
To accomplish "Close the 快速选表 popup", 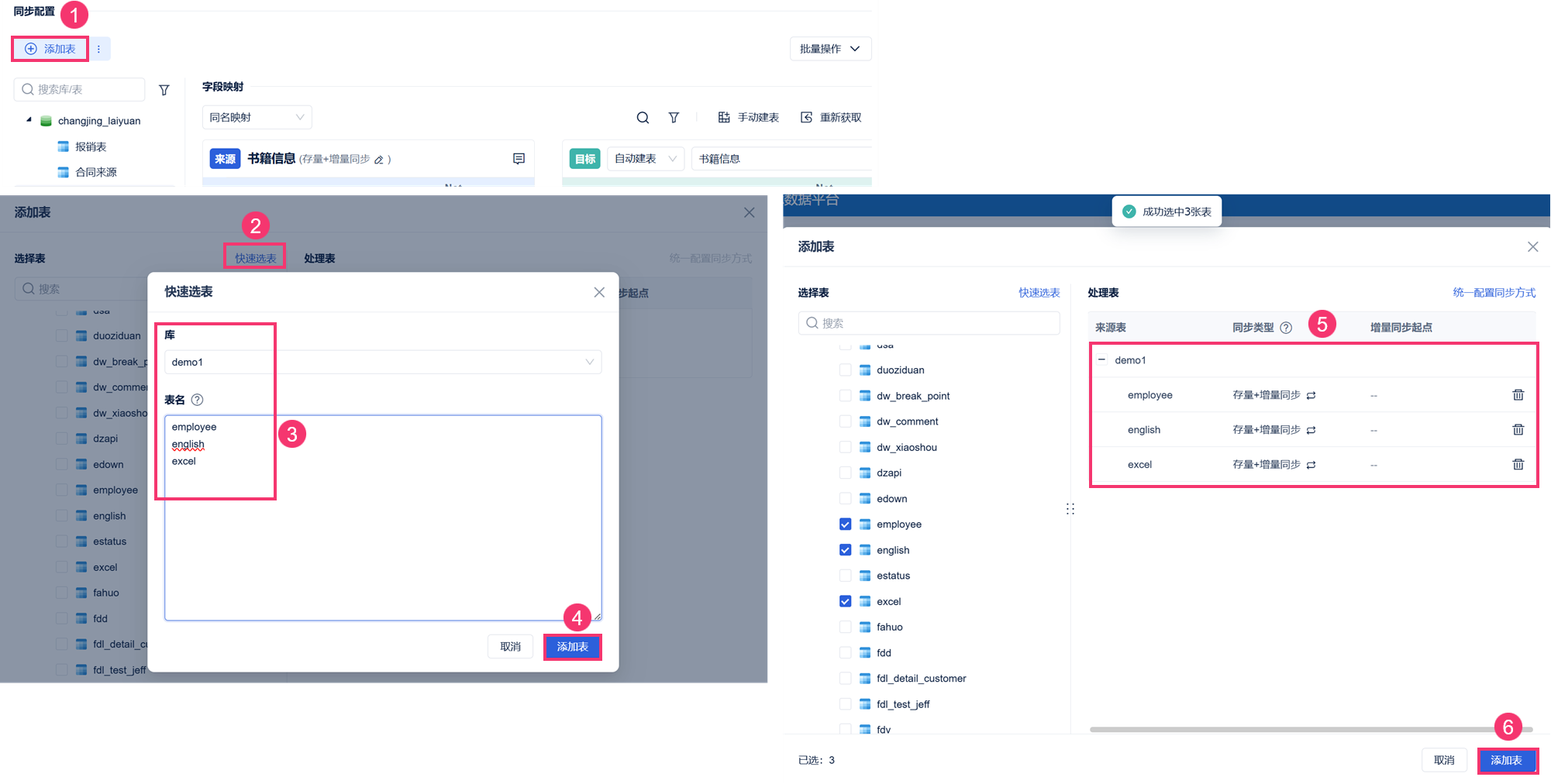I will click(x=599, y=292).
